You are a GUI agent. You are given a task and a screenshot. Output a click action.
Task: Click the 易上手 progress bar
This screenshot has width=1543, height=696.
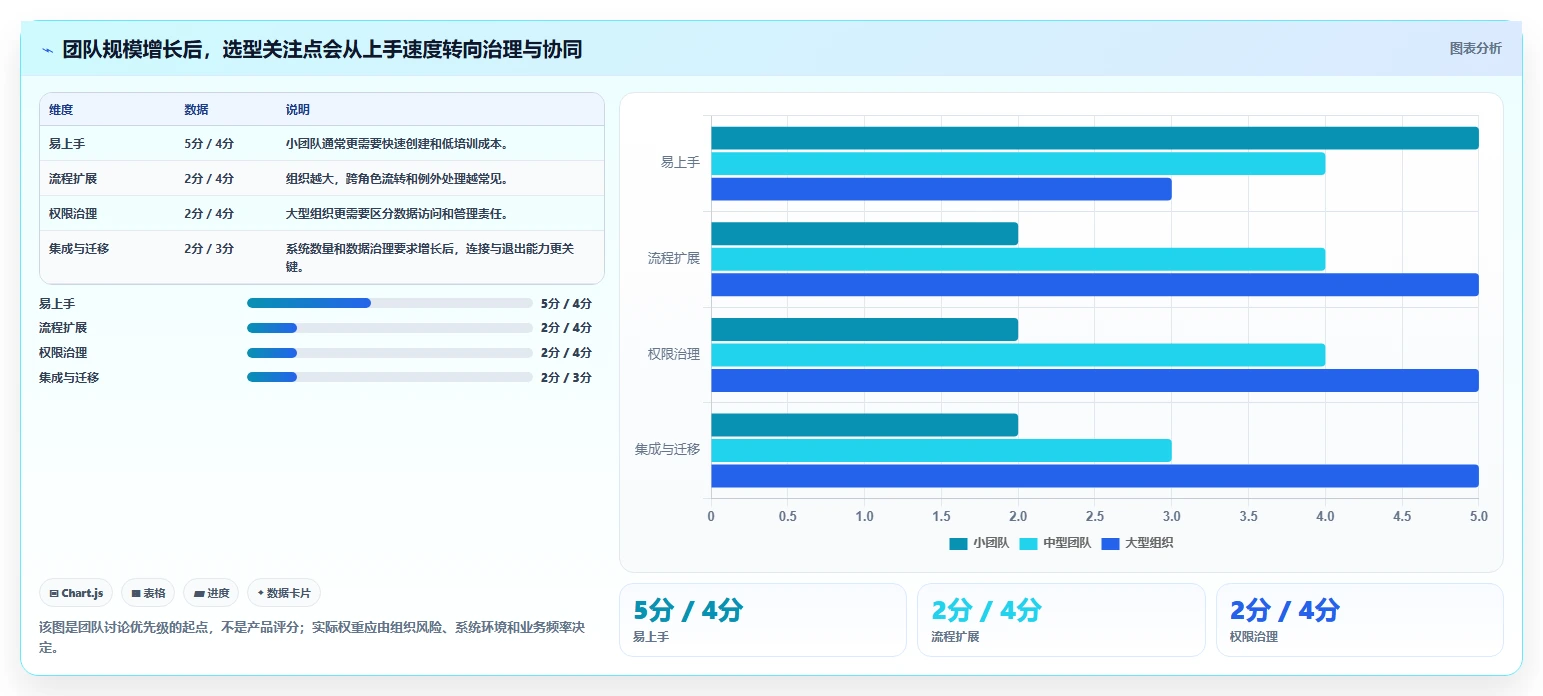coord(389,303)
